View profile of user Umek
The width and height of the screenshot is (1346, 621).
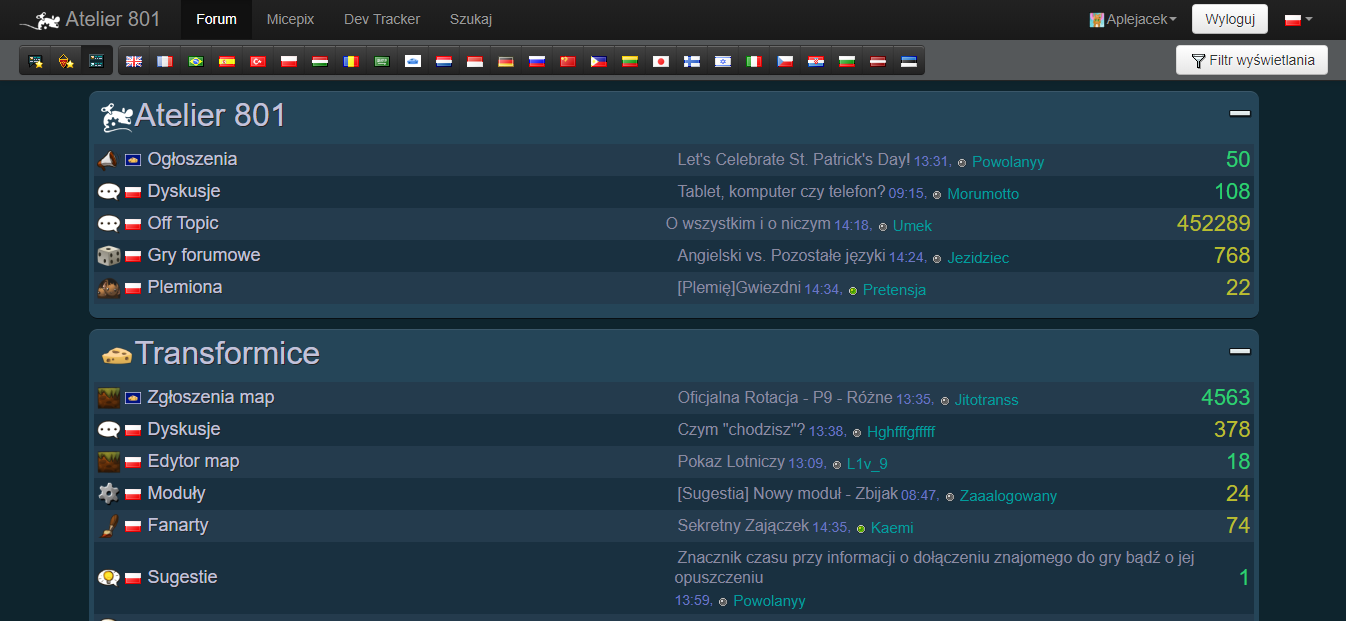click(912, 226)
